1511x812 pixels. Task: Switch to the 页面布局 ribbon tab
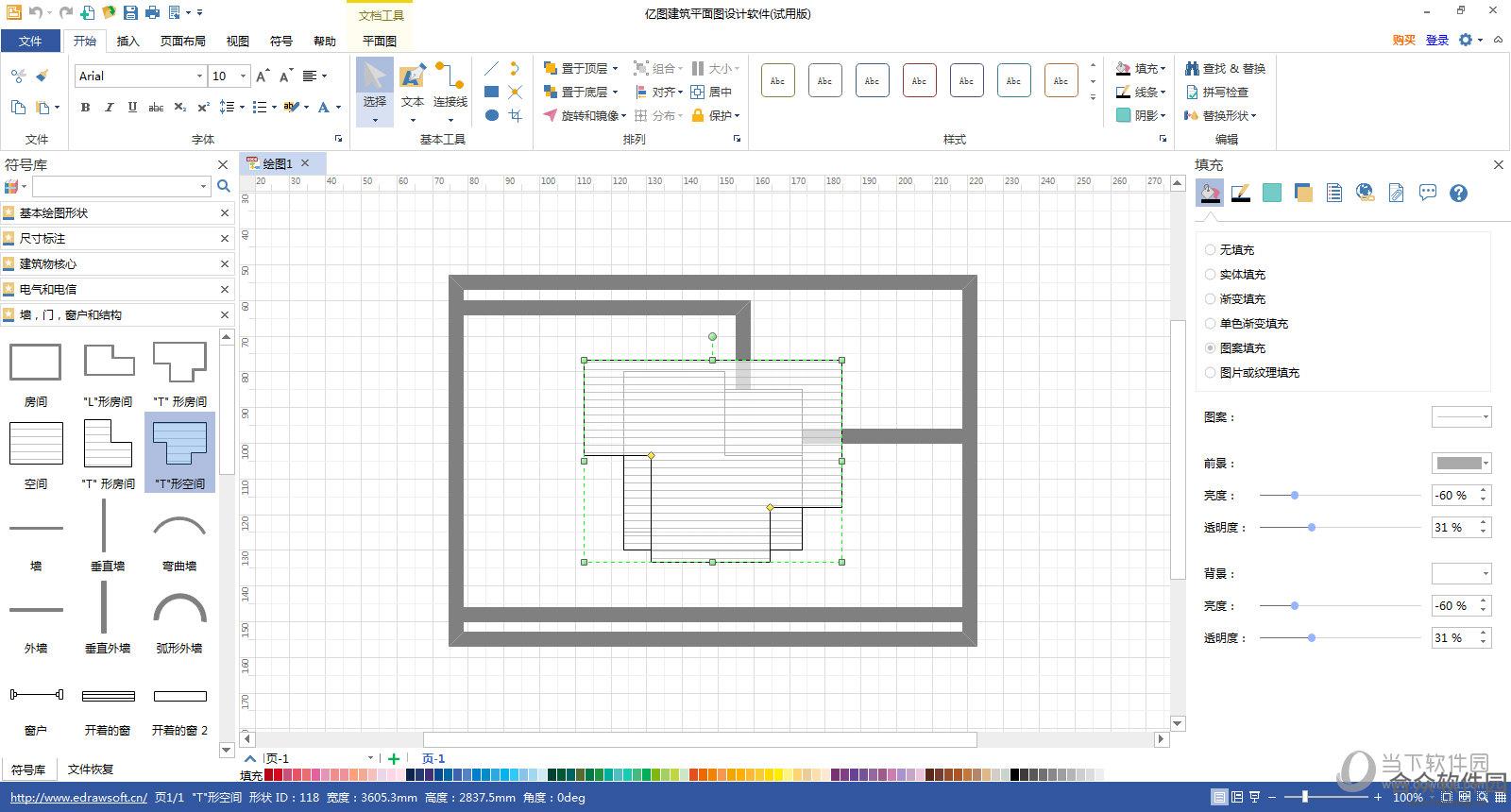point(183,41)
